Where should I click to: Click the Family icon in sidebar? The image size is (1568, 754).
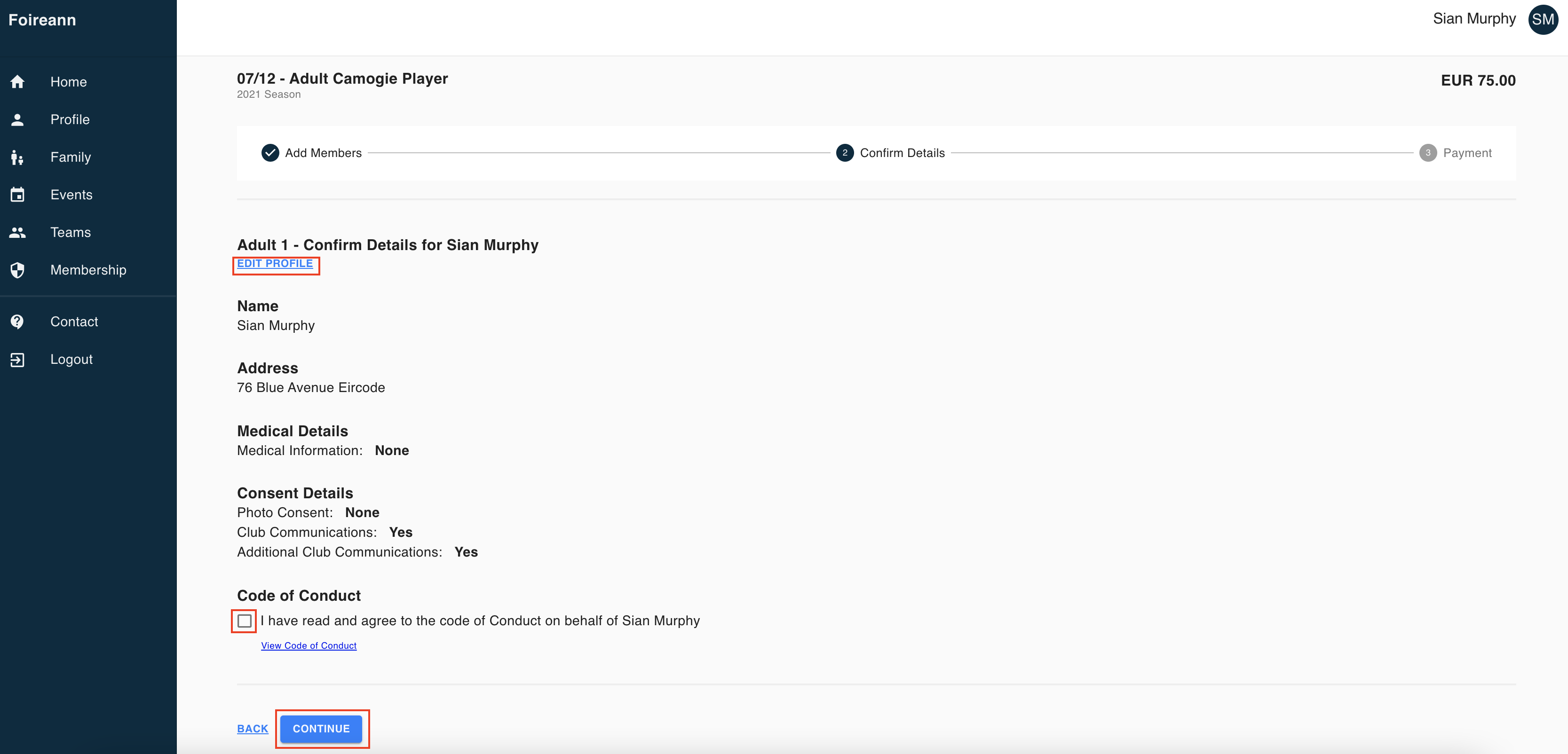click(x=17, y=157)
